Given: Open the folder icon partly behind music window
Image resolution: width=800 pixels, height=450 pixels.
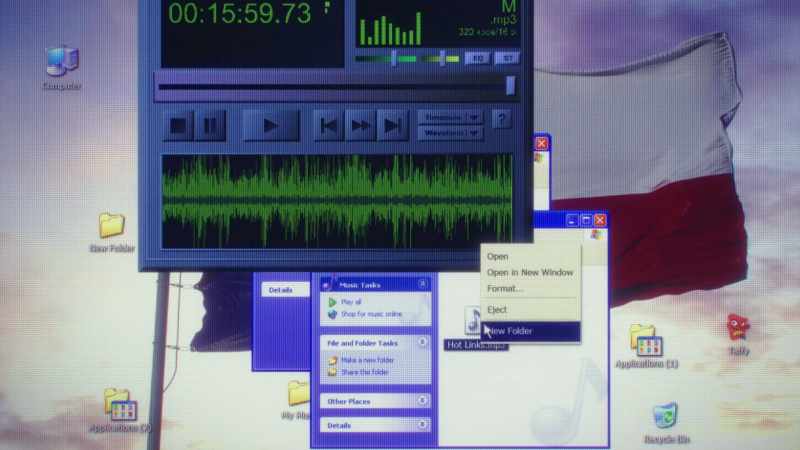Looking at the screenshot, I should pos(298,393).
